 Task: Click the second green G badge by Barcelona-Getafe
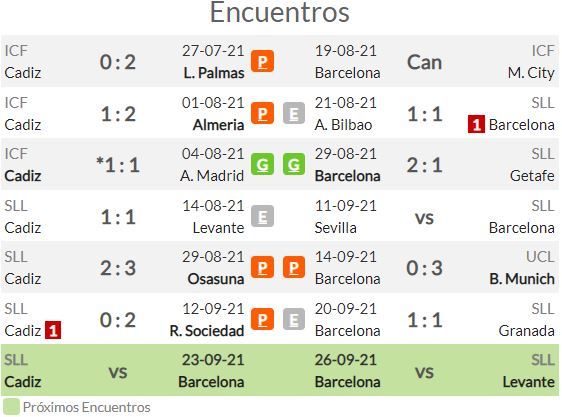pos(294,165)
